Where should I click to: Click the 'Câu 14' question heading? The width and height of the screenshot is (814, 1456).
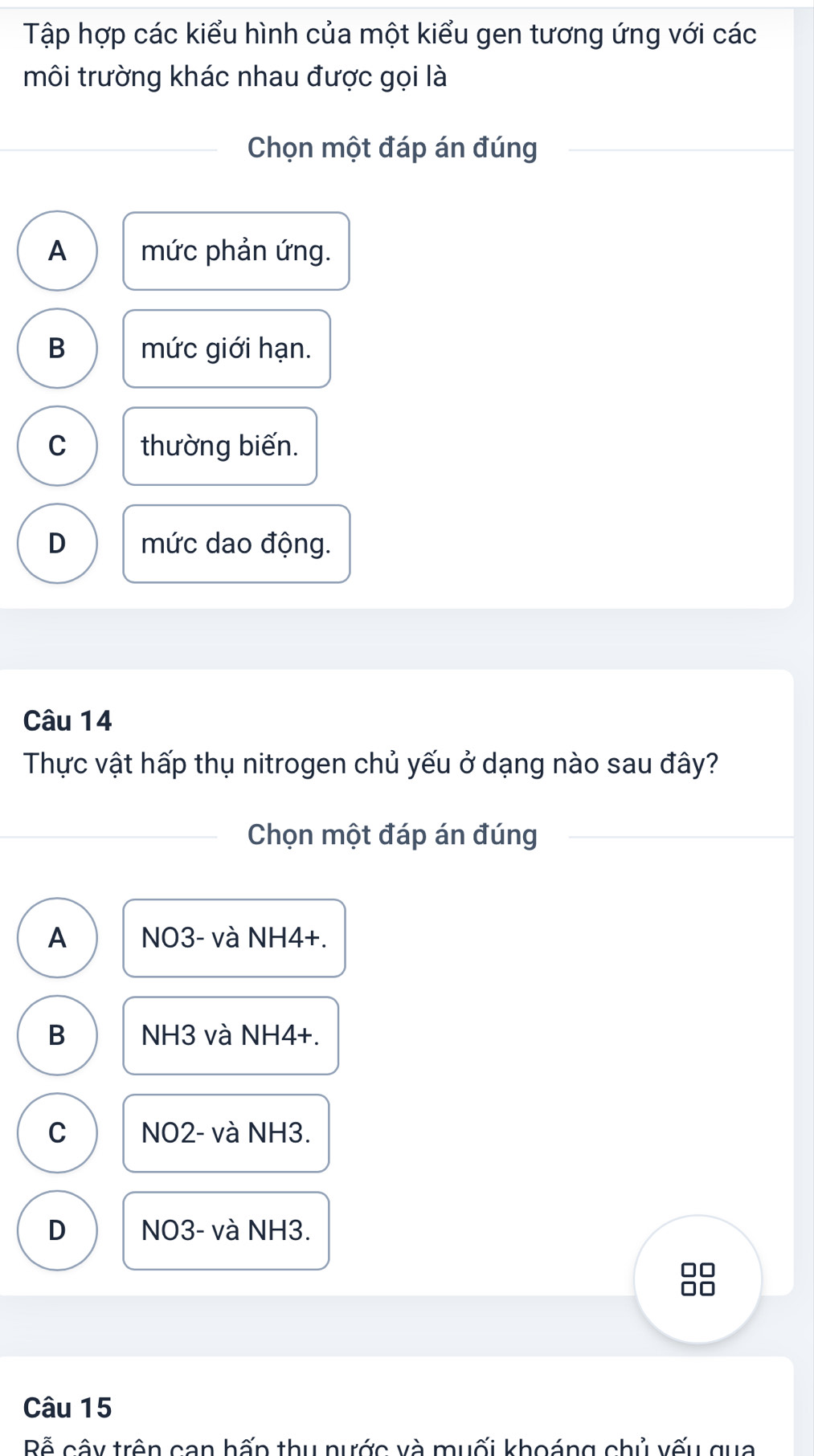click(67, 720)
